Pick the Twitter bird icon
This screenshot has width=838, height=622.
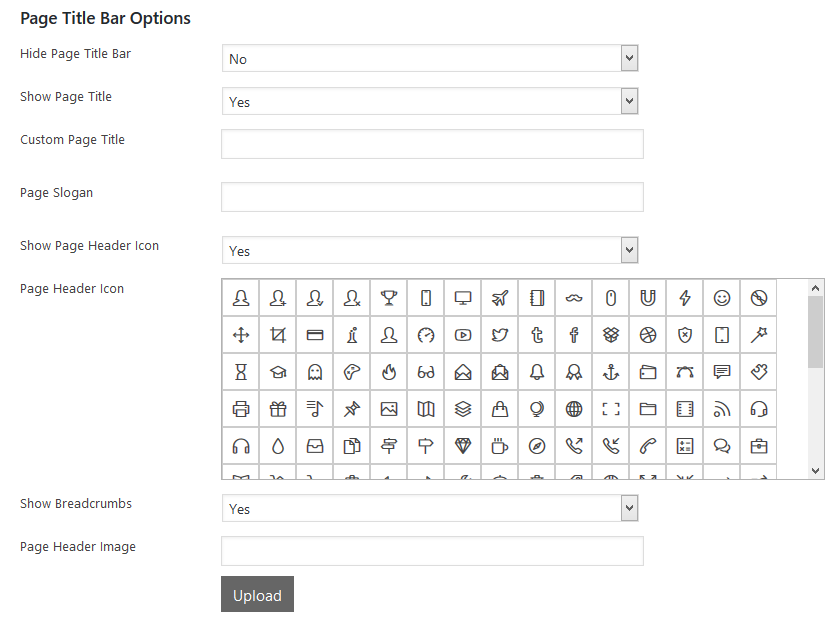pos(500,335)
